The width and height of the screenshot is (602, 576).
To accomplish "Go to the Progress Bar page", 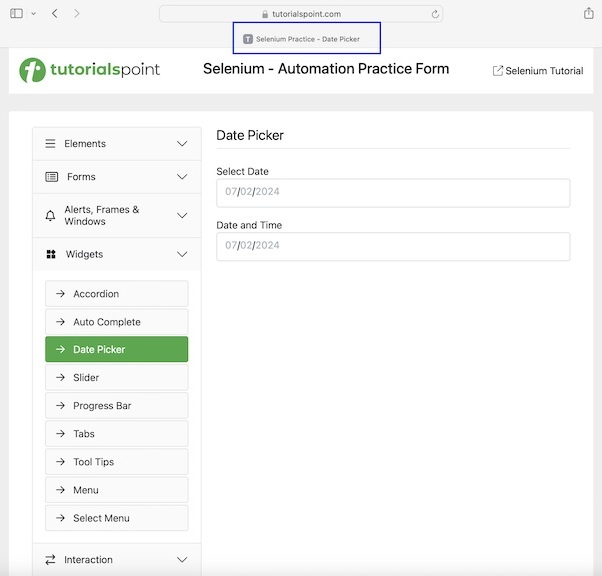I will point(116,406).
